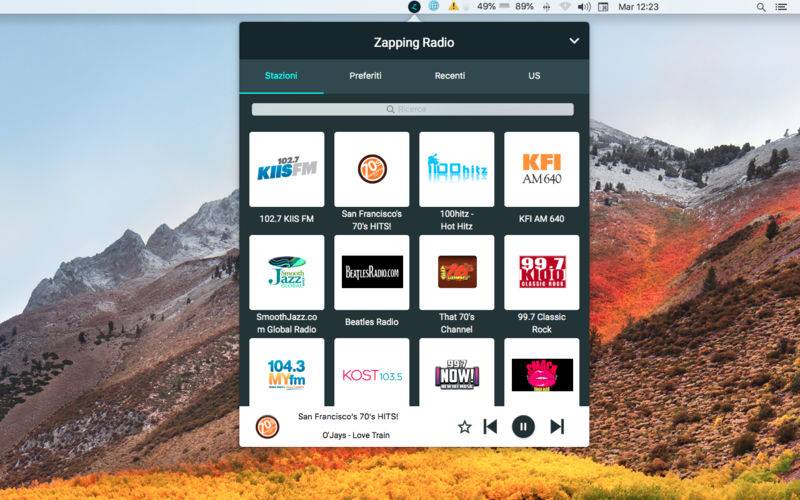Viewport: 800px width, 500px height.
Task: Open the Zapping Radio menu bar icon
Action: (414, 7)
